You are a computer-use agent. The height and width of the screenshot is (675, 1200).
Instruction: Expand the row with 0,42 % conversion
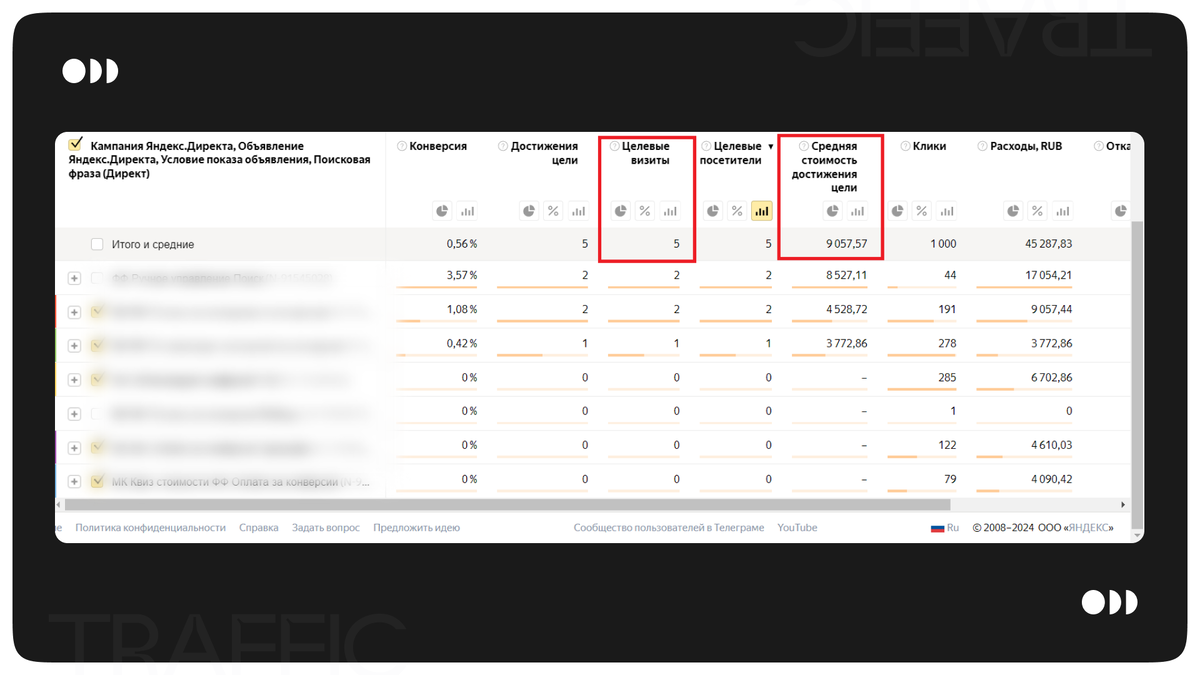click(74, 345)
